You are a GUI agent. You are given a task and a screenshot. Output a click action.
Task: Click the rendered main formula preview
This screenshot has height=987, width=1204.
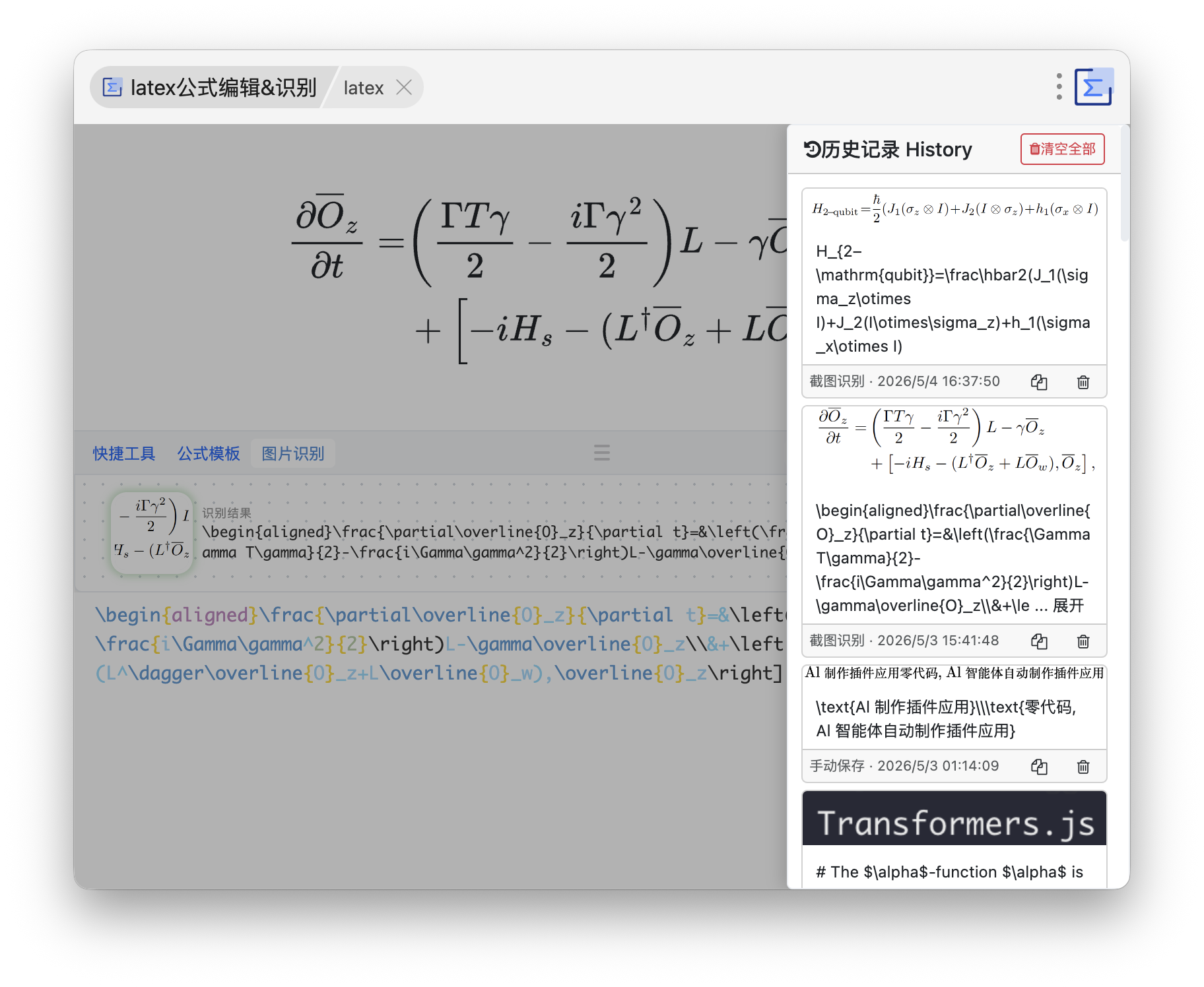pos(538,278)
